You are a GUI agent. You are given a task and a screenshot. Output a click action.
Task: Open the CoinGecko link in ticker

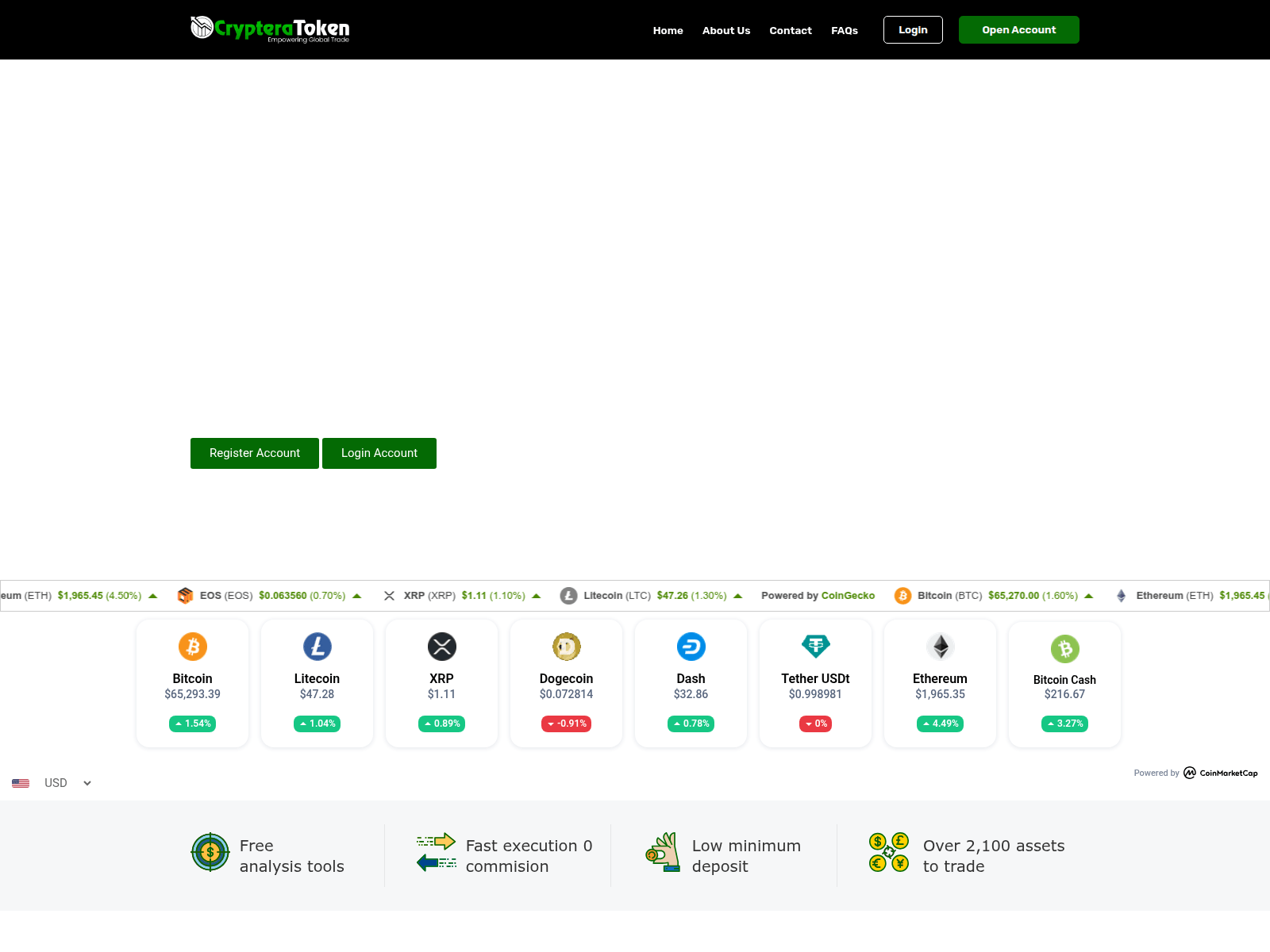click(x=848, y=596)
